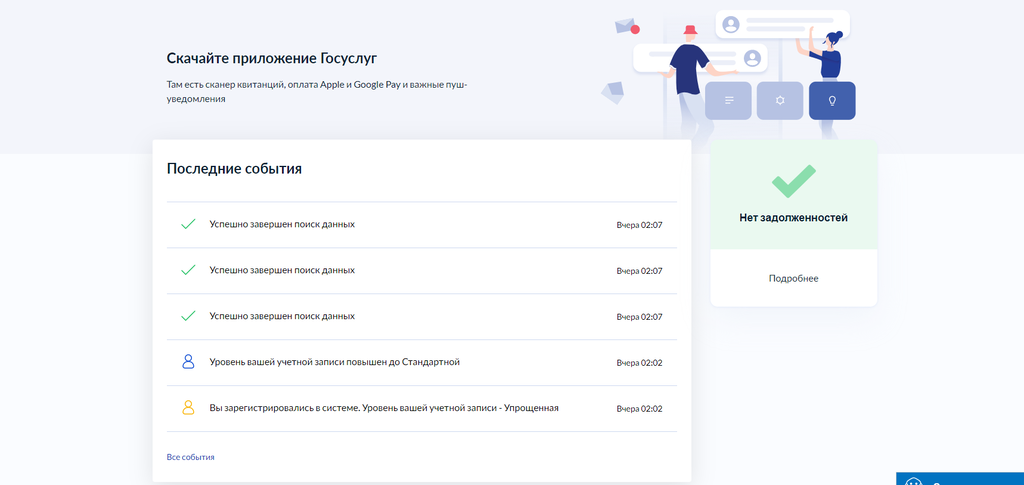Click the list tile icon in banner illustration

click(x=728, y=101)
